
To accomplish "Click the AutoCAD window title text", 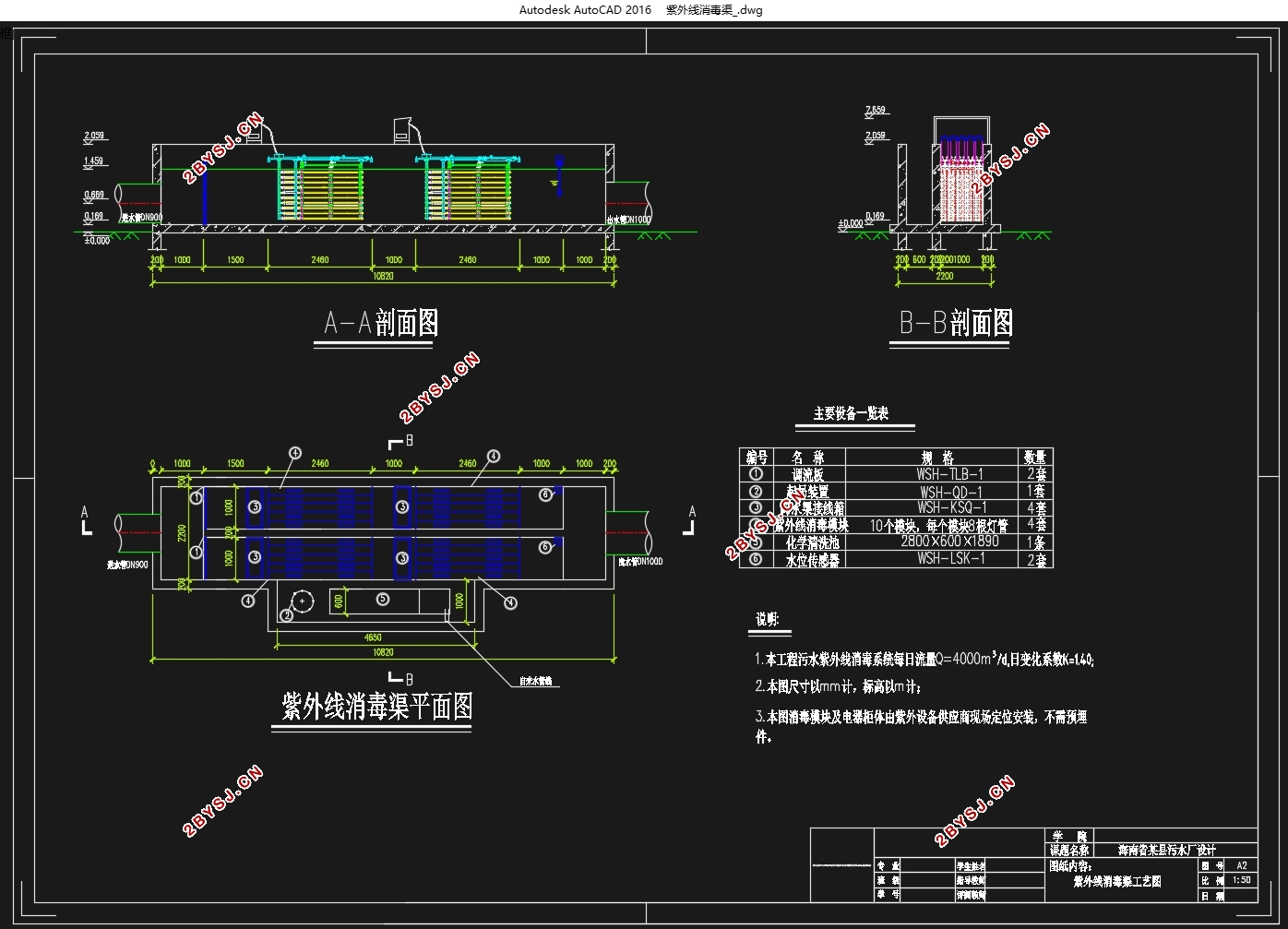I will point(640,10).
